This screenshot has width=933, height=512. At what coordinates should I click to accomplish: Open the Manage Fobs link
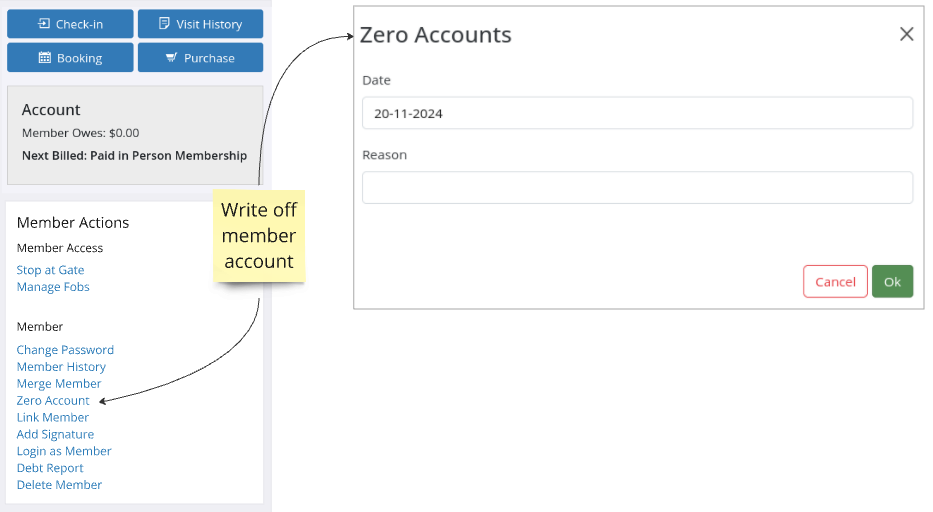53,287
